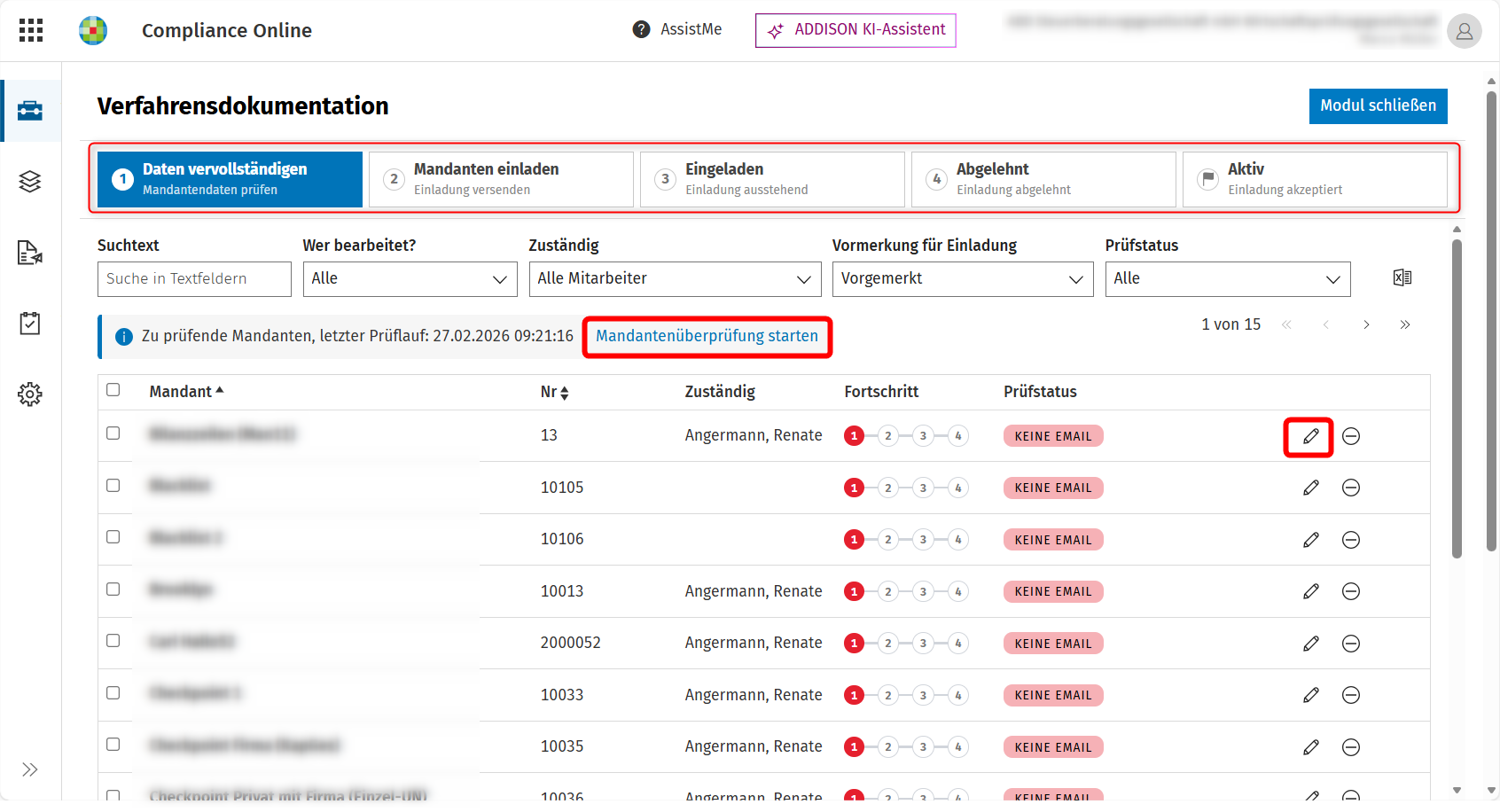Edit client number 13 with pencil icon
Screen dimensions: 1500x812
[1311, 436]
